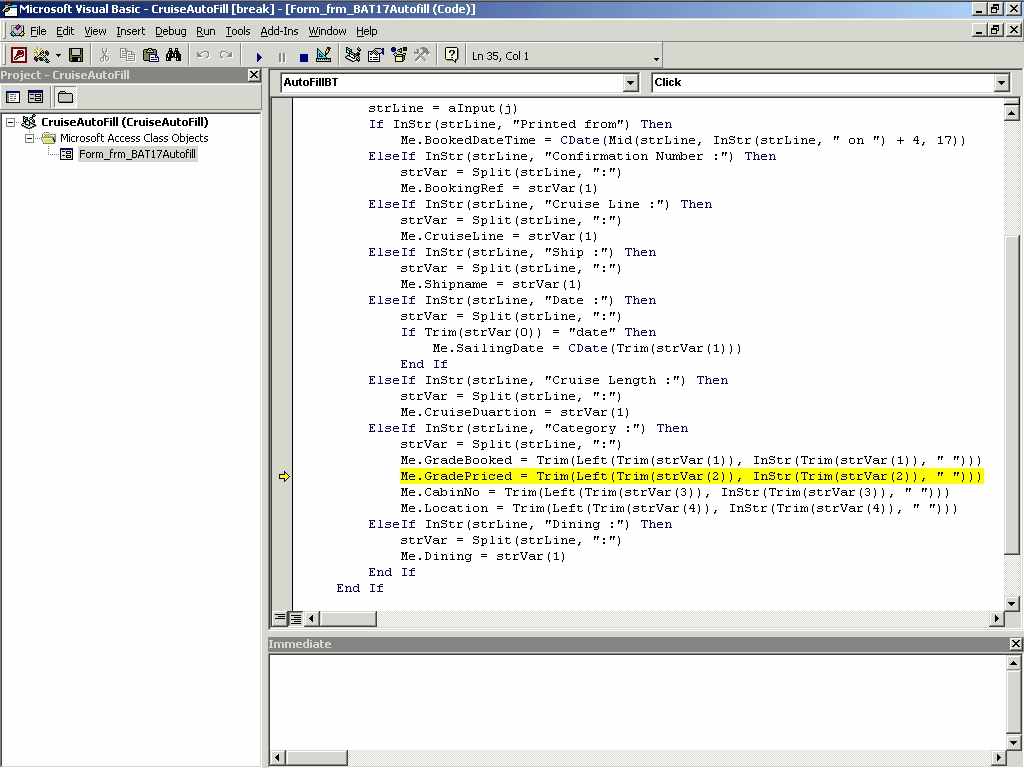
Task: Click code window scroll-right arrow
Action: [997, 618]
